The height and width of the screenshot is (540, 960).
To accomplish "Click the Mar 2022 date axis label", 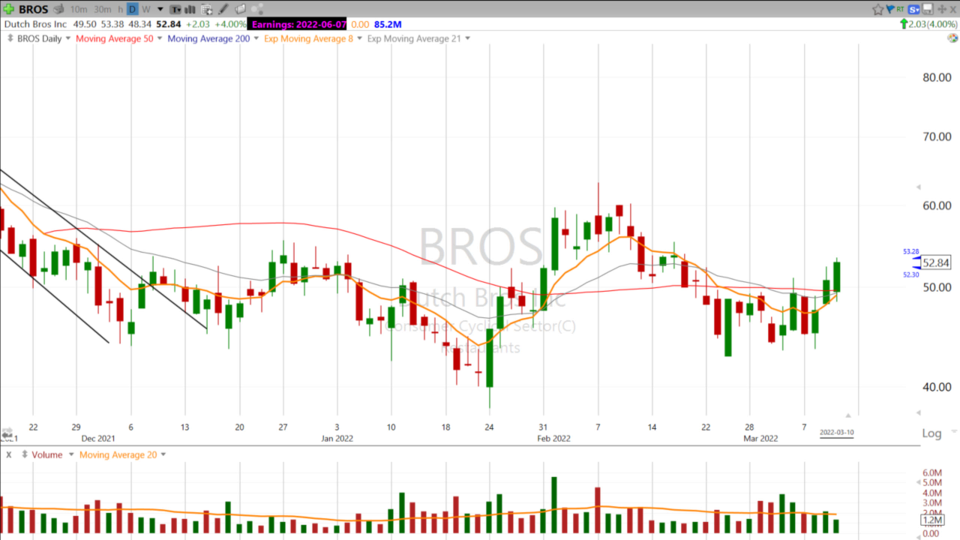I will (x=760, y=438).
